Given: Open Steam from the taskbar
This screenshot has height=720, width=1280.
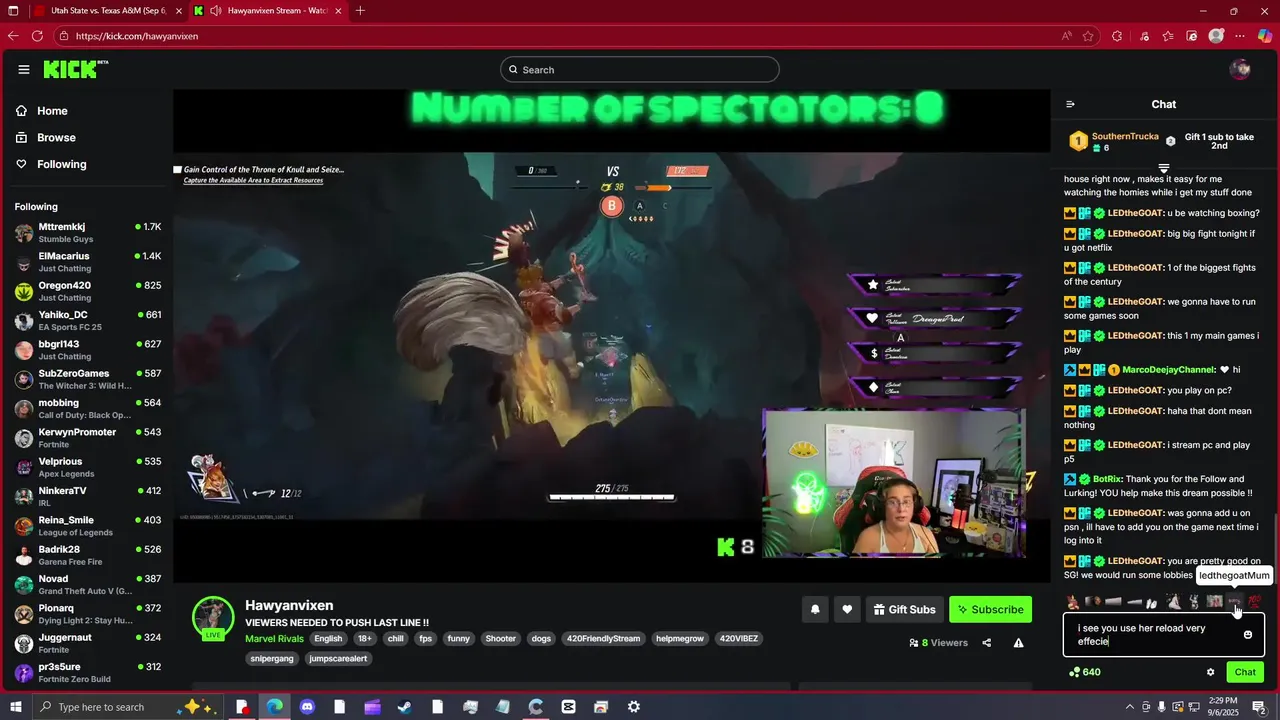Looking at the screenshot, I should tap(405, 707).
